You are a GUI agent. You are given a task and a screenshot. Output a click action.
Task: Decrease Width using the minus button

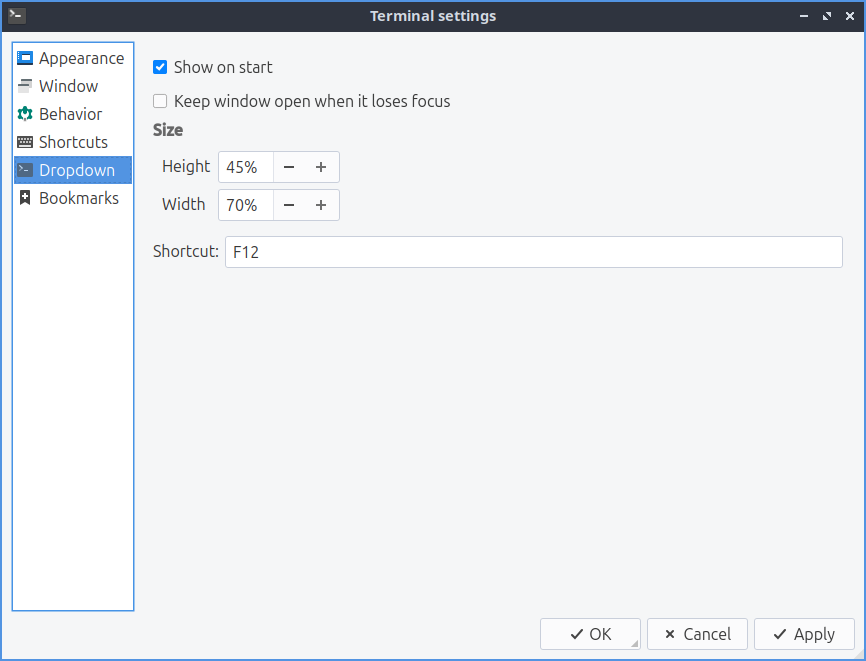(289, 205)
